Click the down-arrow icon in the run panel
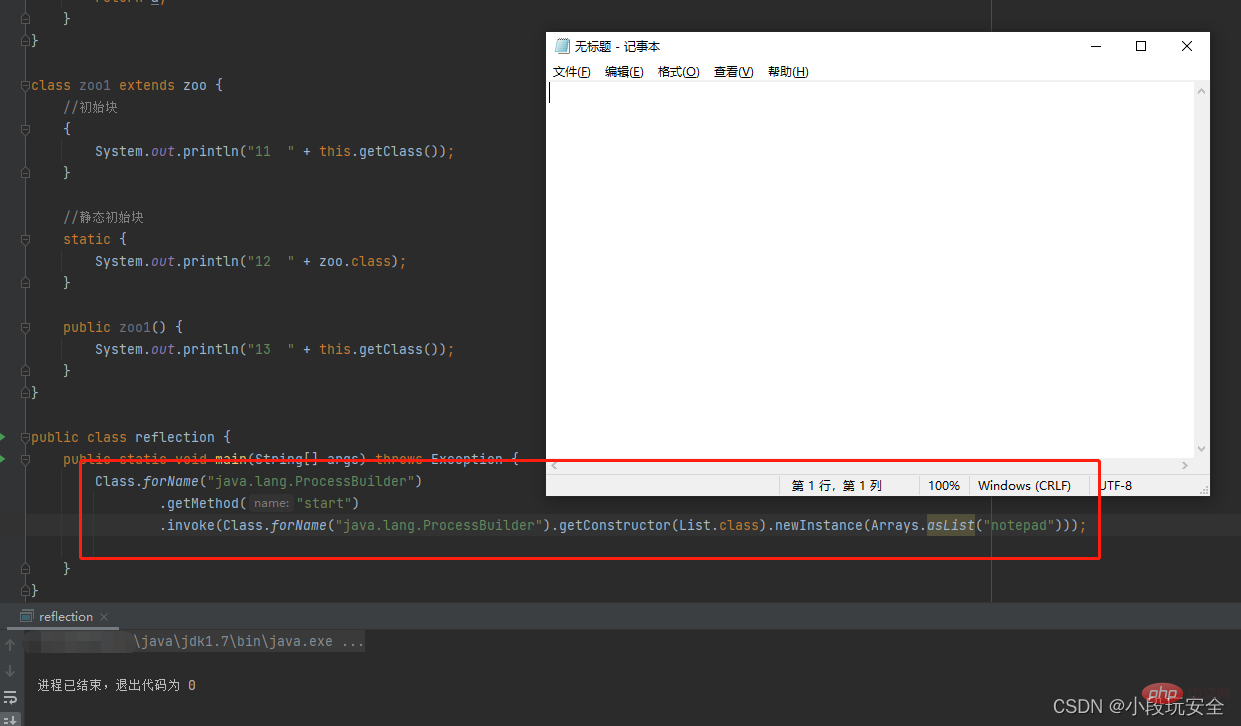 click(10, 671)
